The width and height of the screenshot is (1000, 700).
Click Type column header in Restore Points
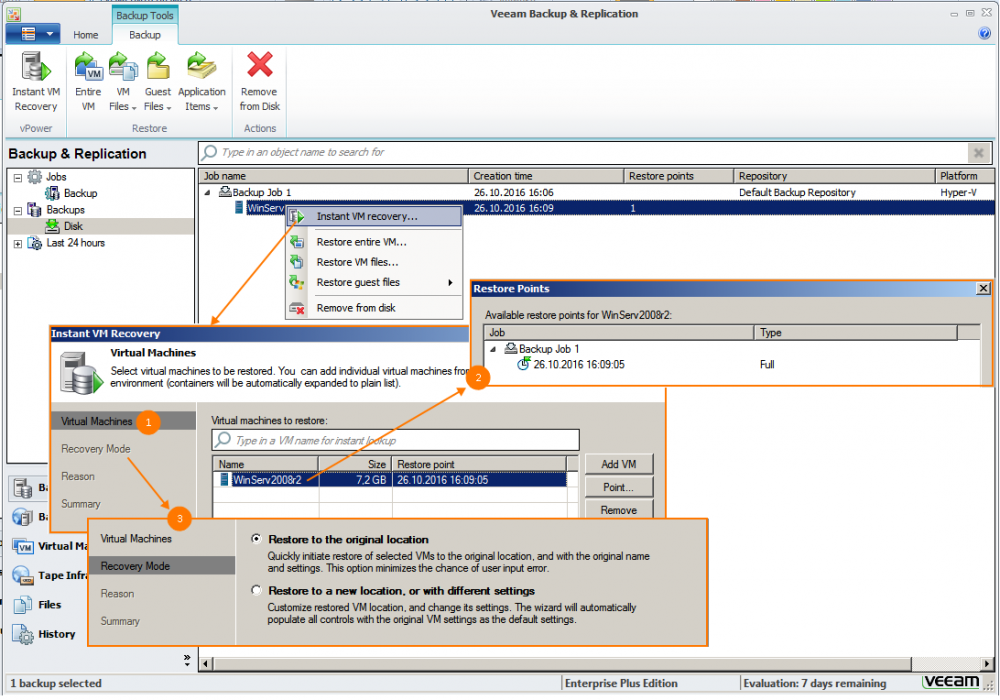pos(855,333)
